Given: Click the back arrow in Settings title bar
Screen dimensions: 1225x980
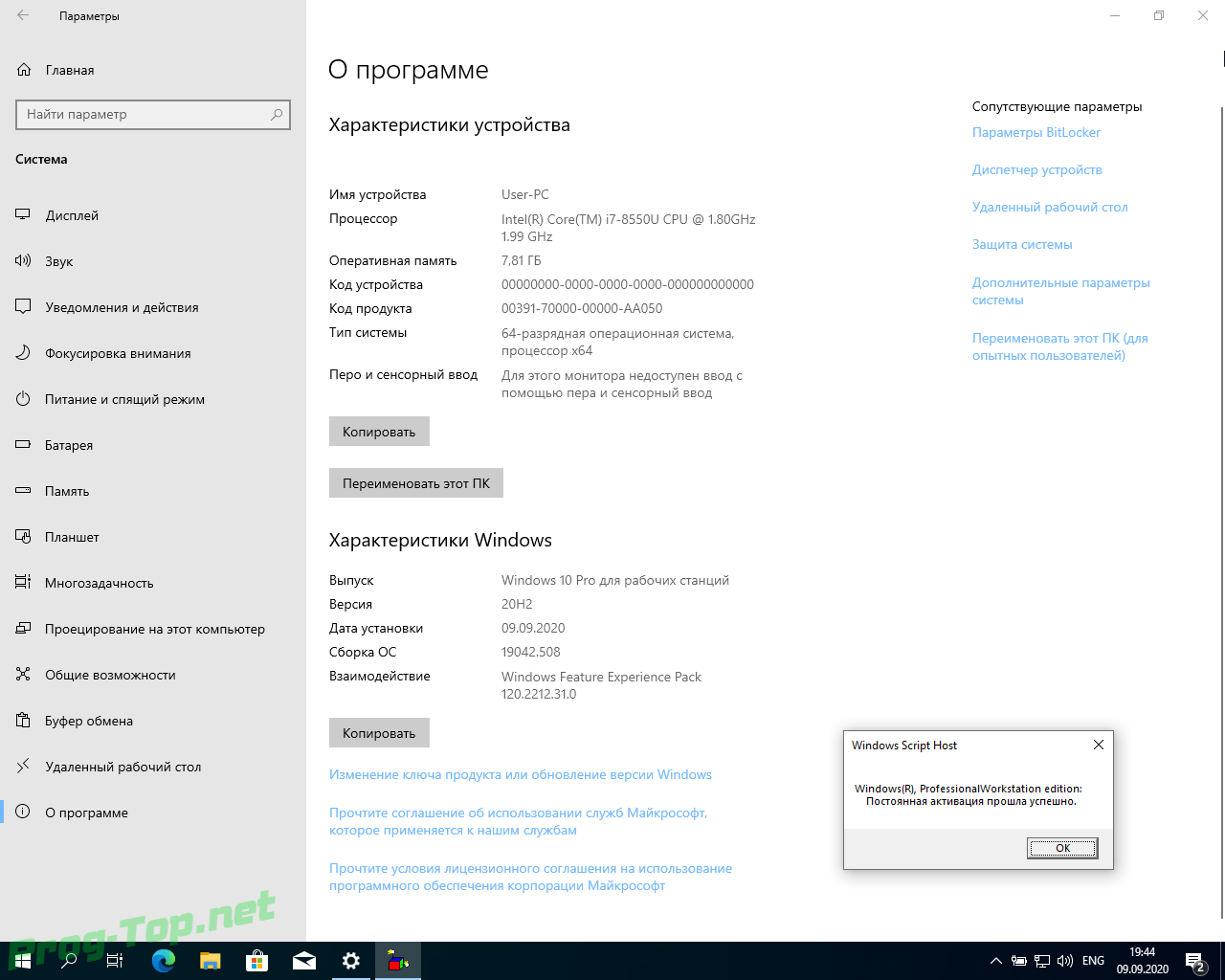Looking at the screenshot, I should click(x=23, y=15).
